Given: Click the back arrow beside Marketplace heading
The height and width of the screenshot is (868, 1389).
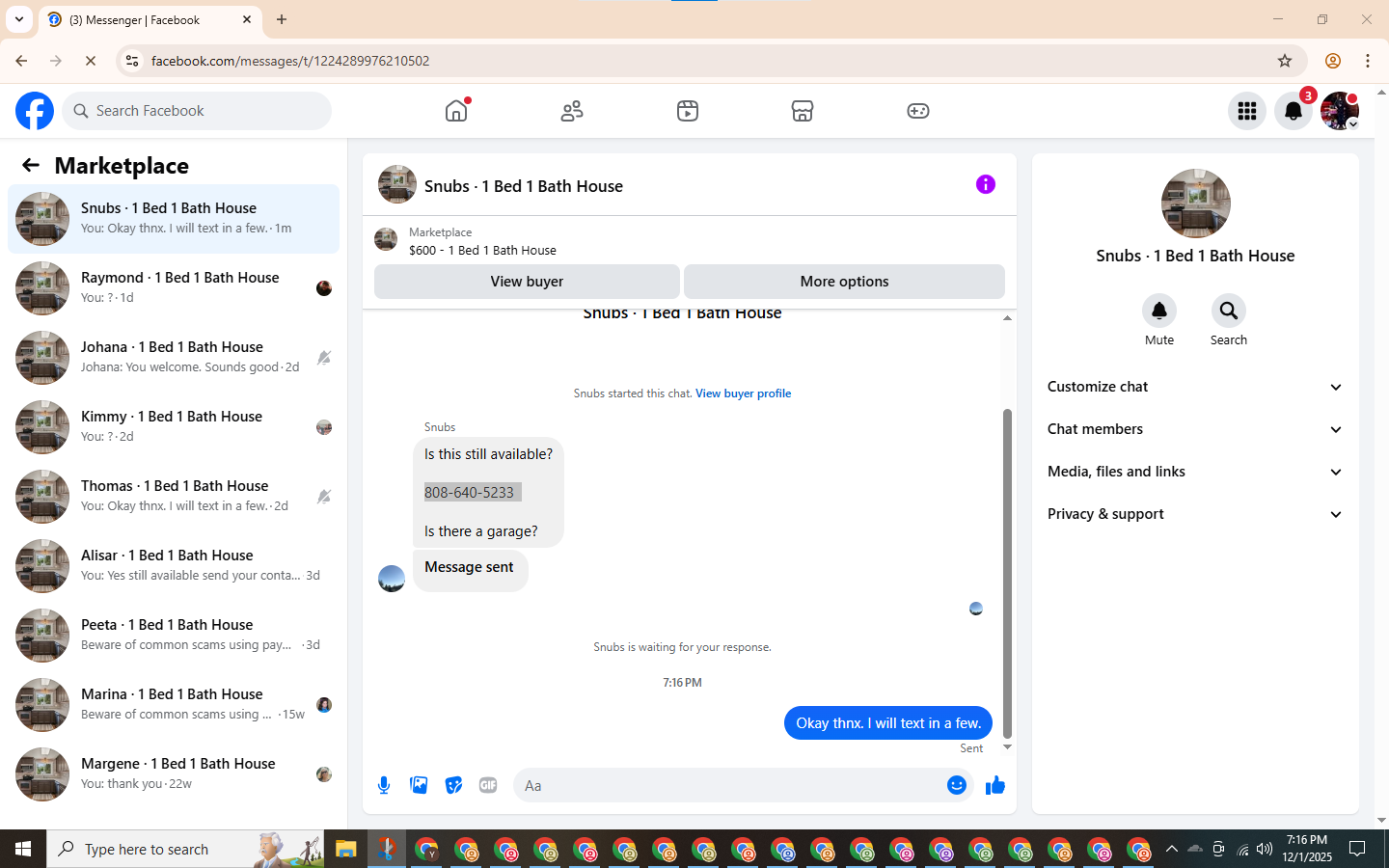Looking at the screenshot, I should pos(31,165).
